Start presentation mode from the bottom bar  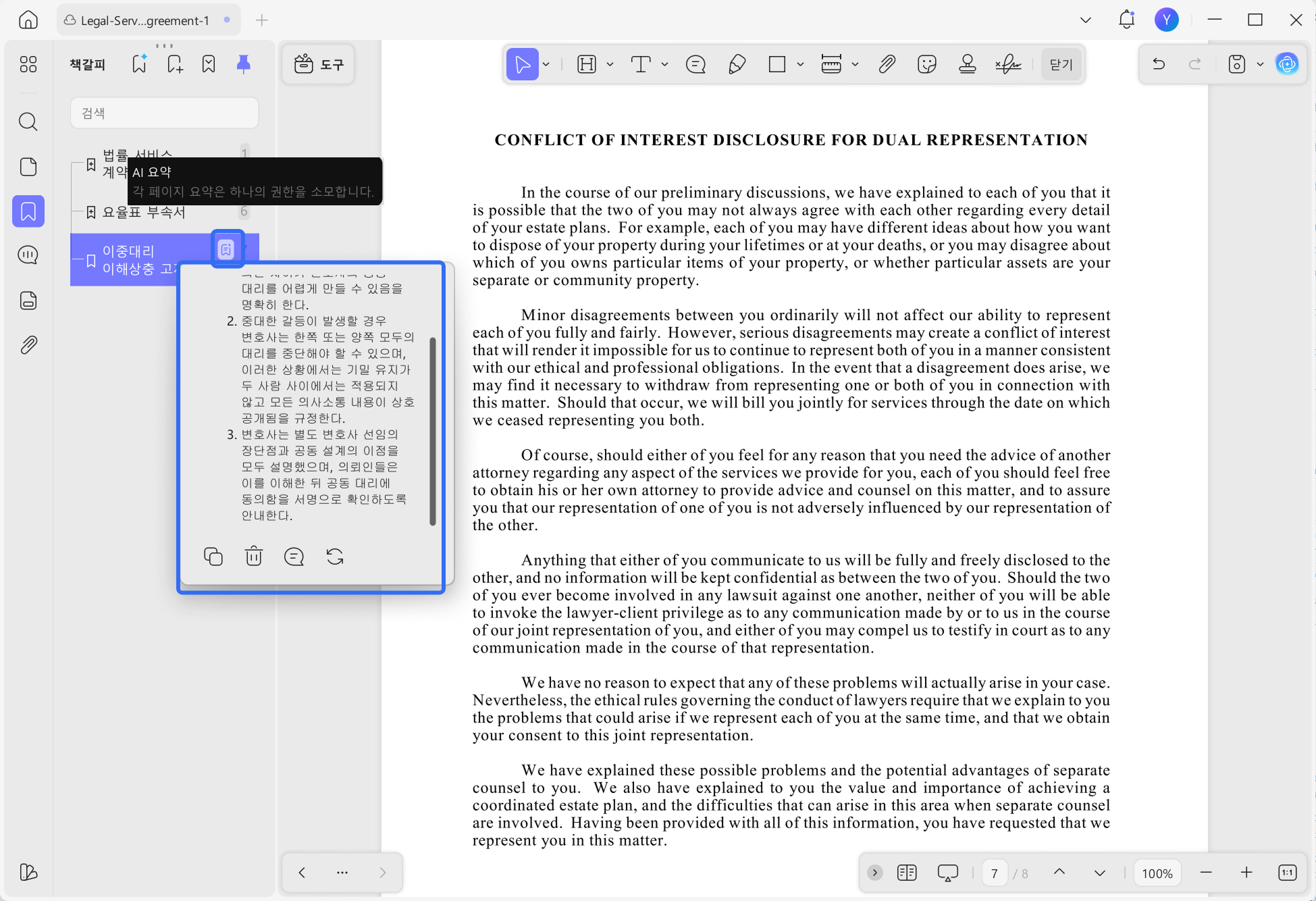(948, 873)
